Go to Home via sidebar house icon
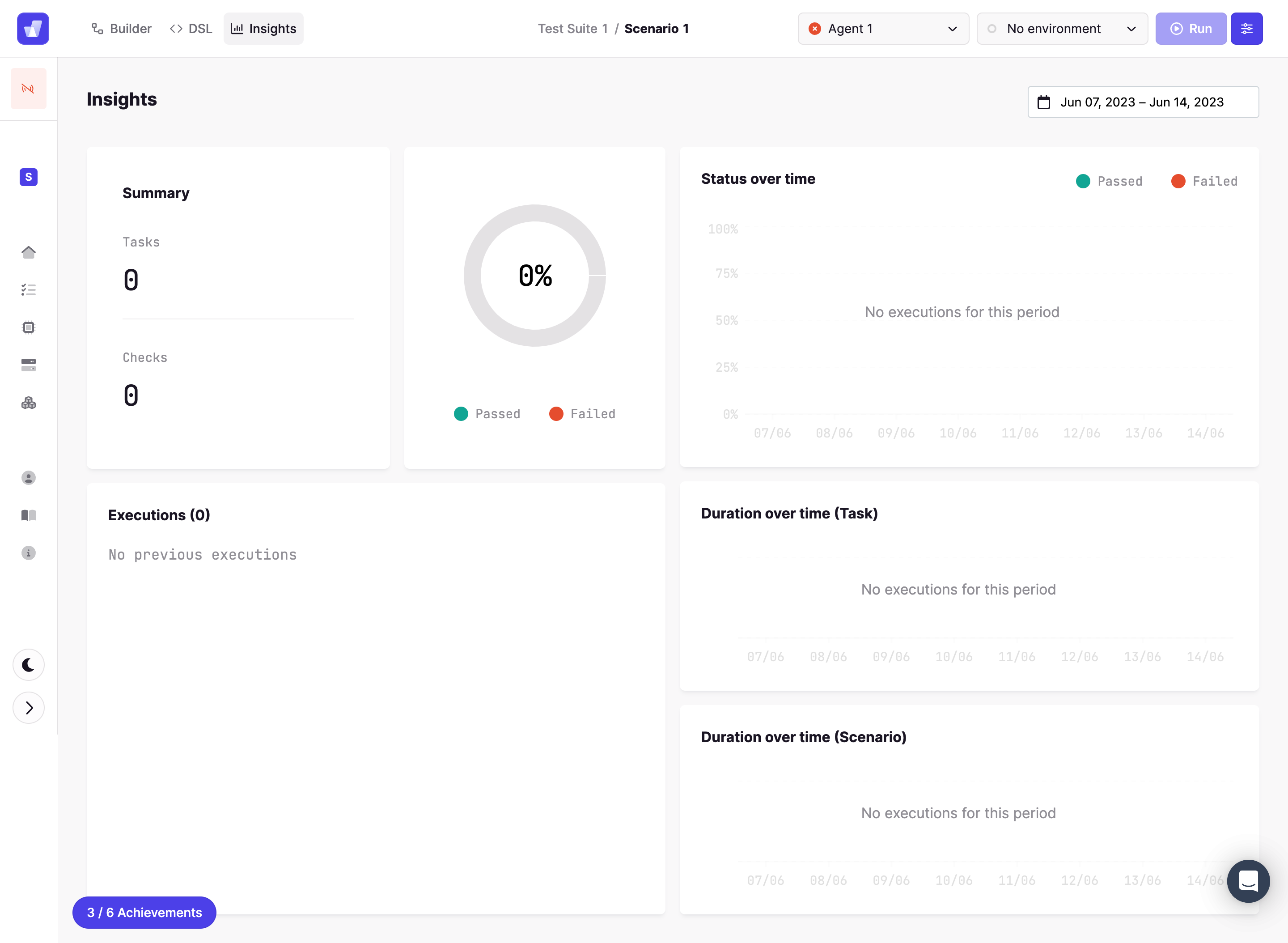Screen dimensions: 1288x943 pyautogui.click(x=29, y=252)
